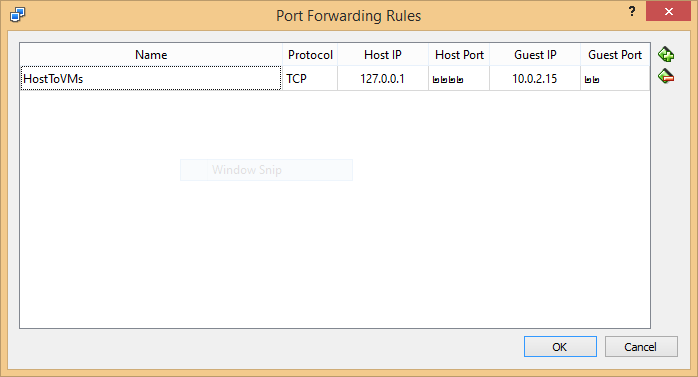Select the Host Port column header
Image resolution: width=698 pixels, height=377 pixels.
459,55
